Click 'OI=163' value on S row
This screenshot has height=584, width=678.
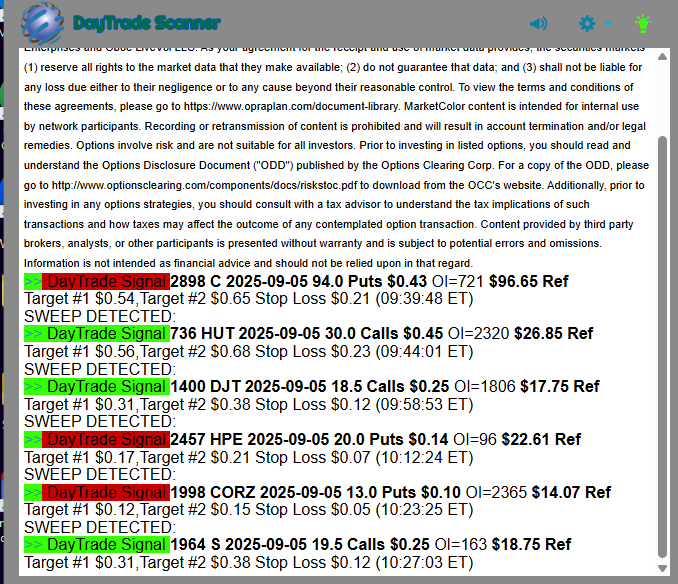pyautogui.click(x=461, y=544)
